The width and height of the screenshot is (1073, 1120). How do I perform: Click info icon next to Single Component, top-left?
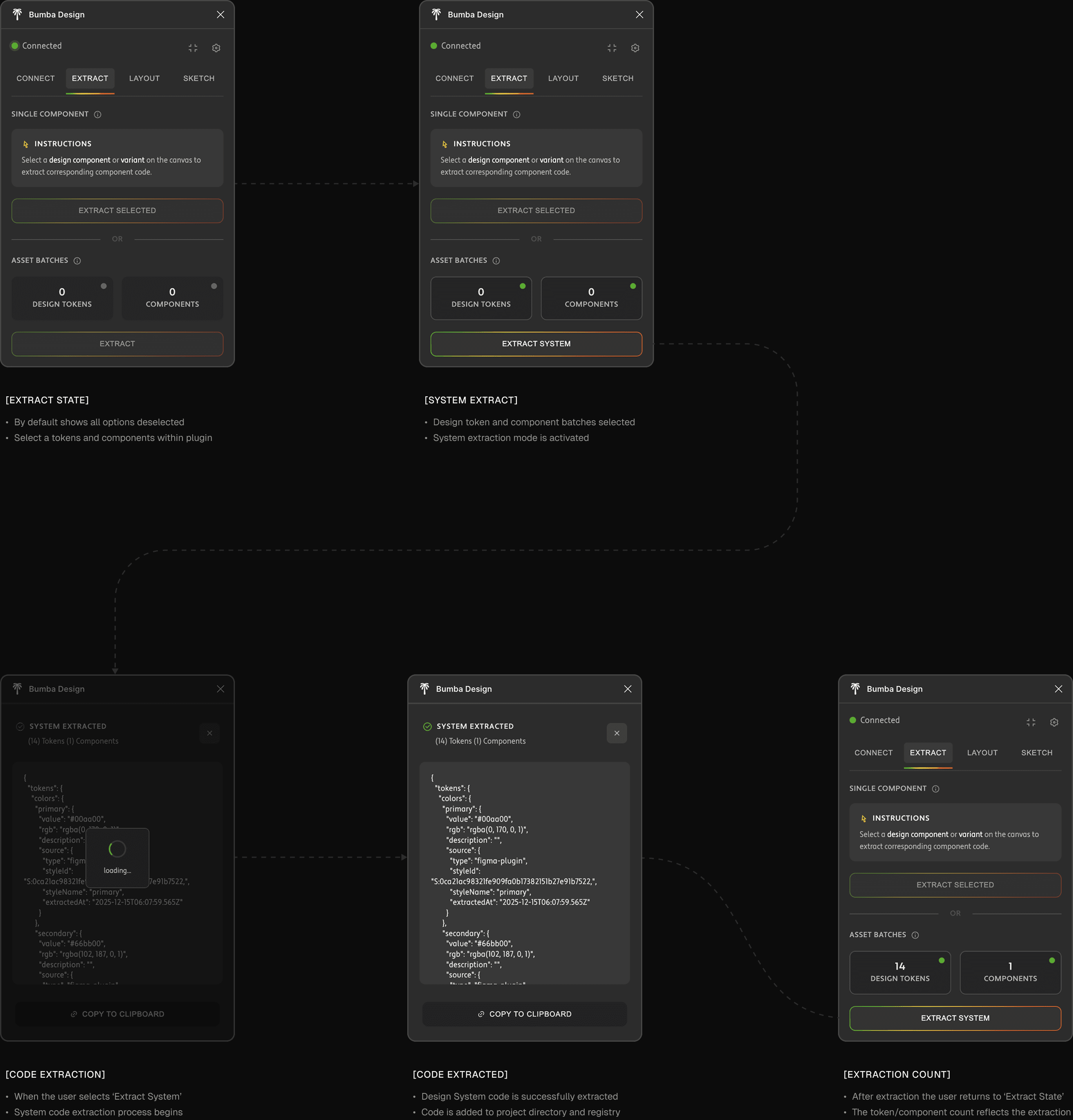pyautogui.click(x=98, y=114)
